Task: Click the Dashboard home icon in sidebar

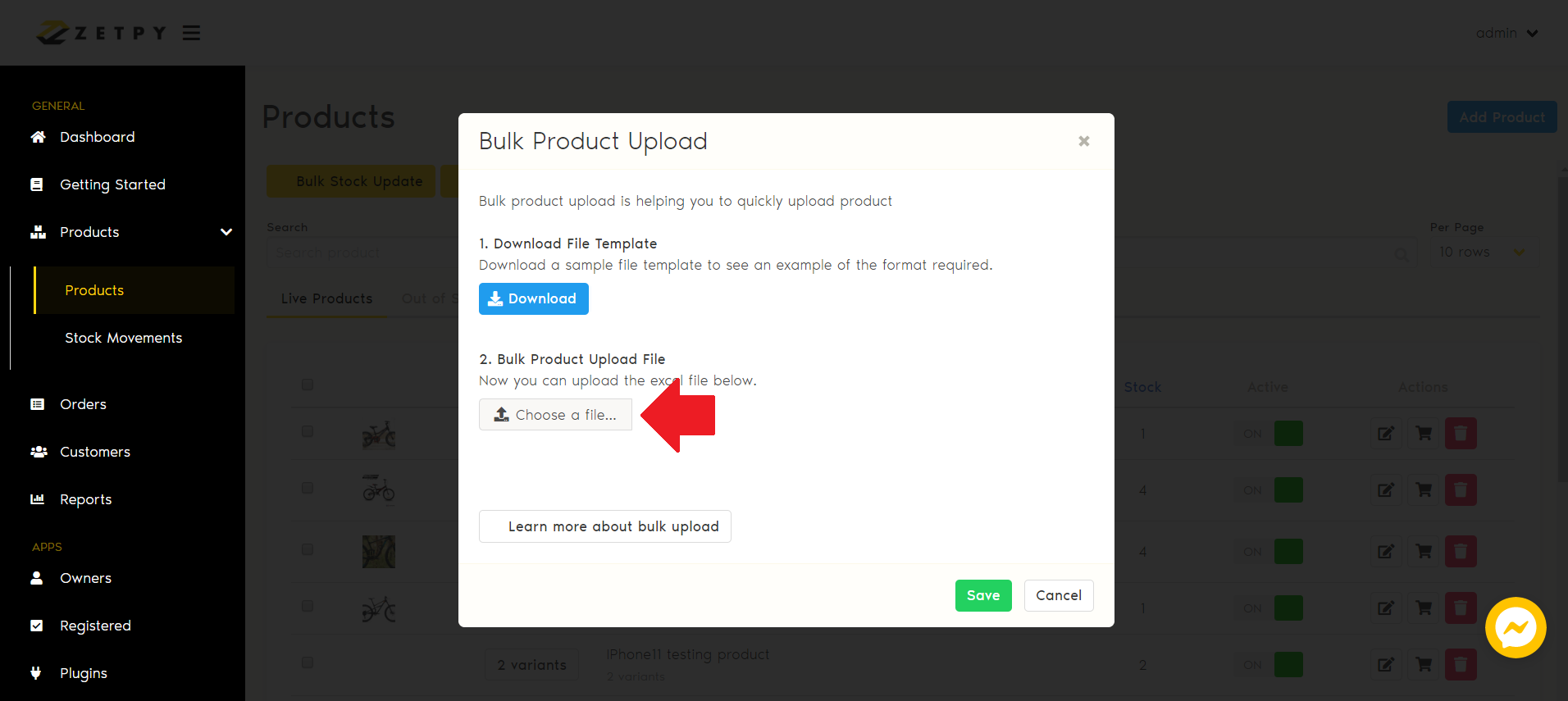Action: [38, 137]
